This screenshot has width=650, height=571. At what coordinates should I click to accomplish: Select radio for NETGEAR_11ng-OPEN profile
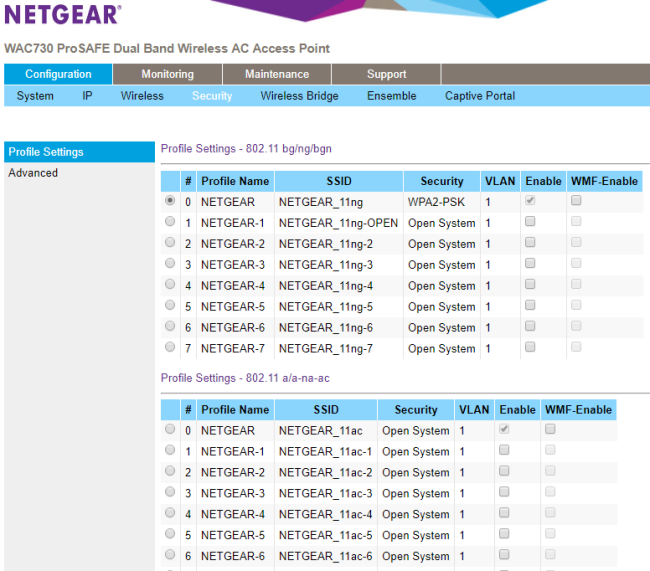coord(170,221)
